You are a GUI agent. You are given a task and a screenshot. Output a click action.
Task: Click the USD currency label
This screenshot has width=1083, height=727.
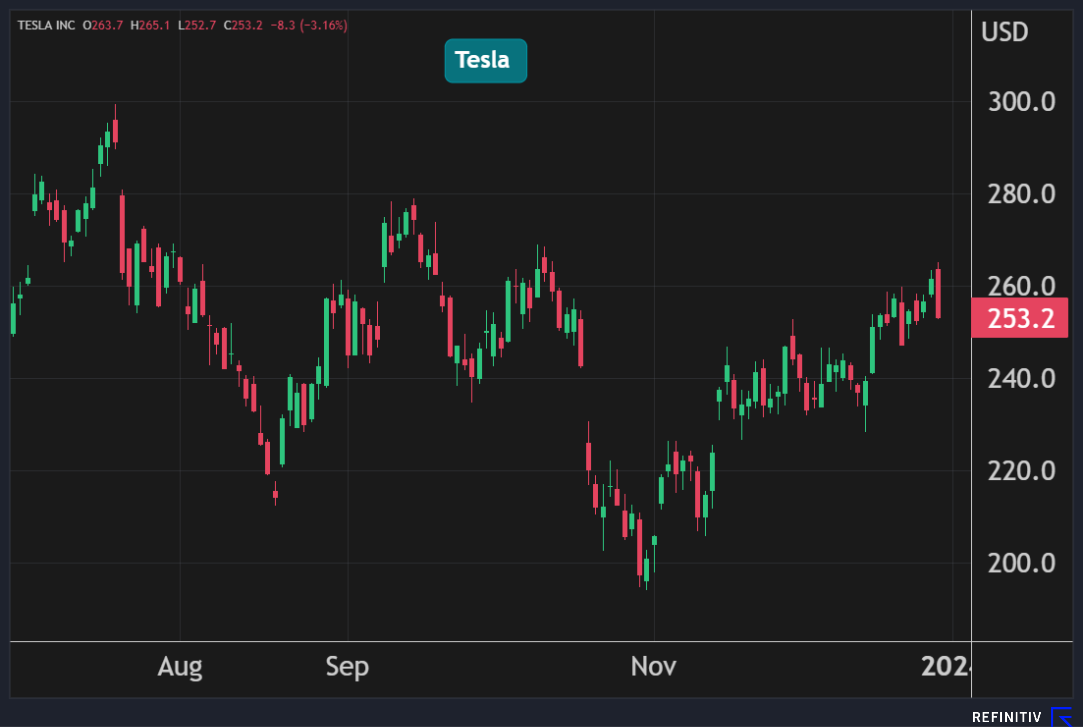[x=1004, y=32]
